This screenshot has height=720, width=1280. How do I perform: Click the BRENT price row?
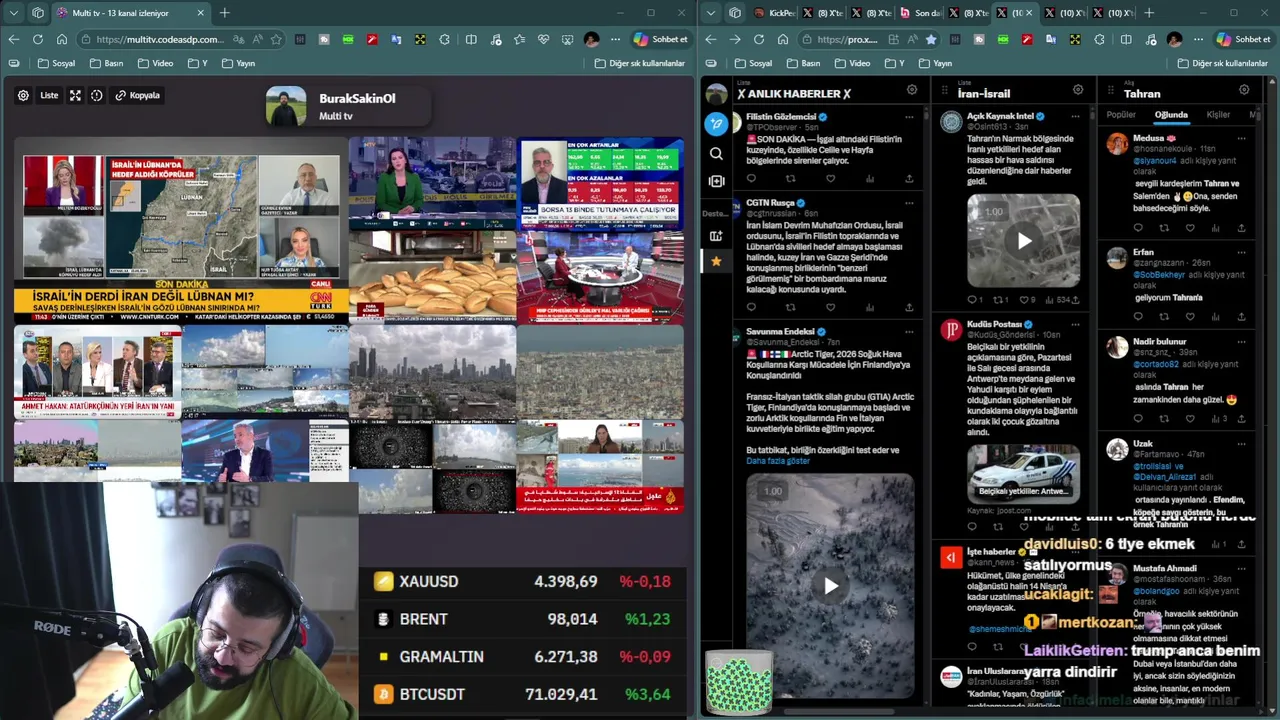point(522,619)
